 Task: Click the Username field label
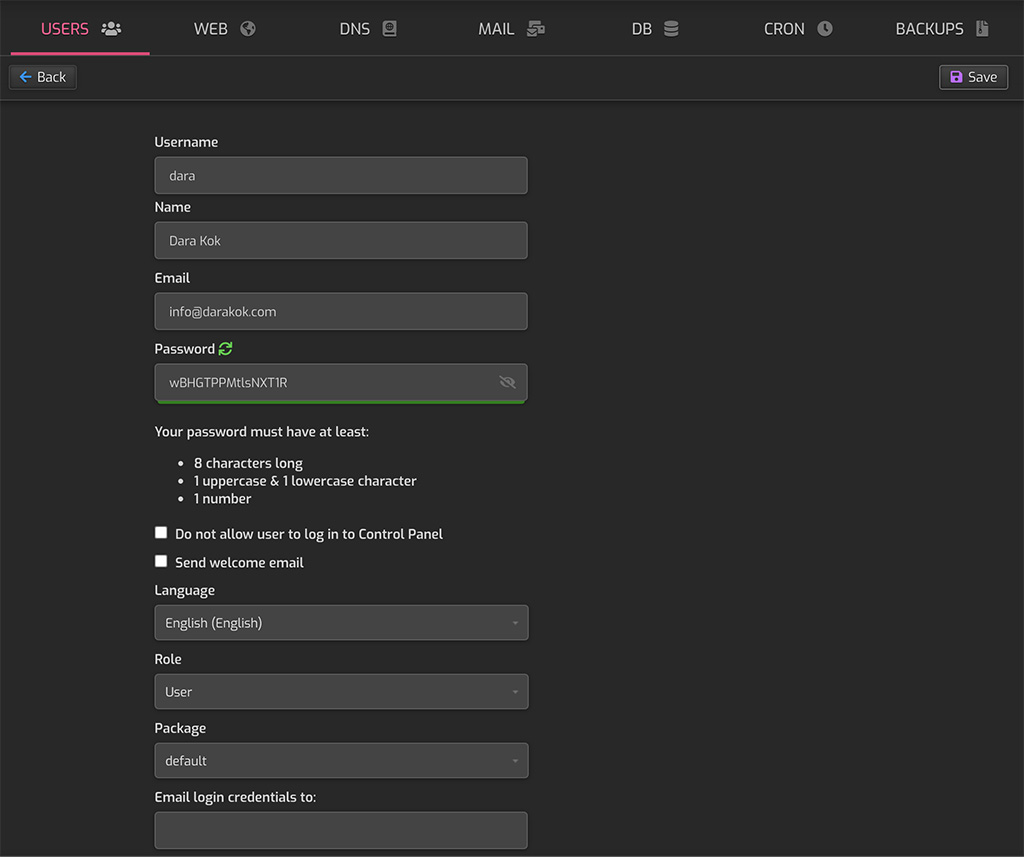(x=186, y=142)
